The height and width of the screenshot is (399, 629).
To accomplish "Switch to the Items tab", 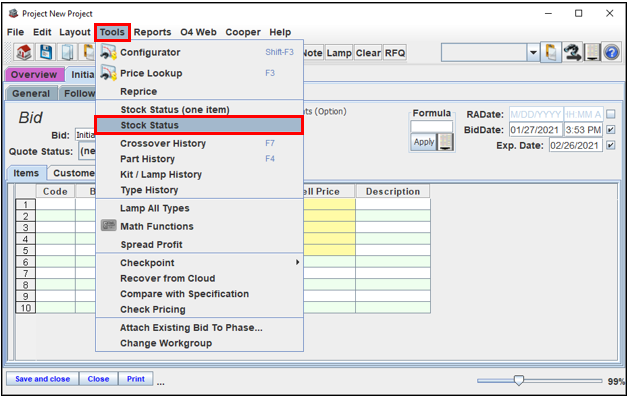I will pos(26,173).
